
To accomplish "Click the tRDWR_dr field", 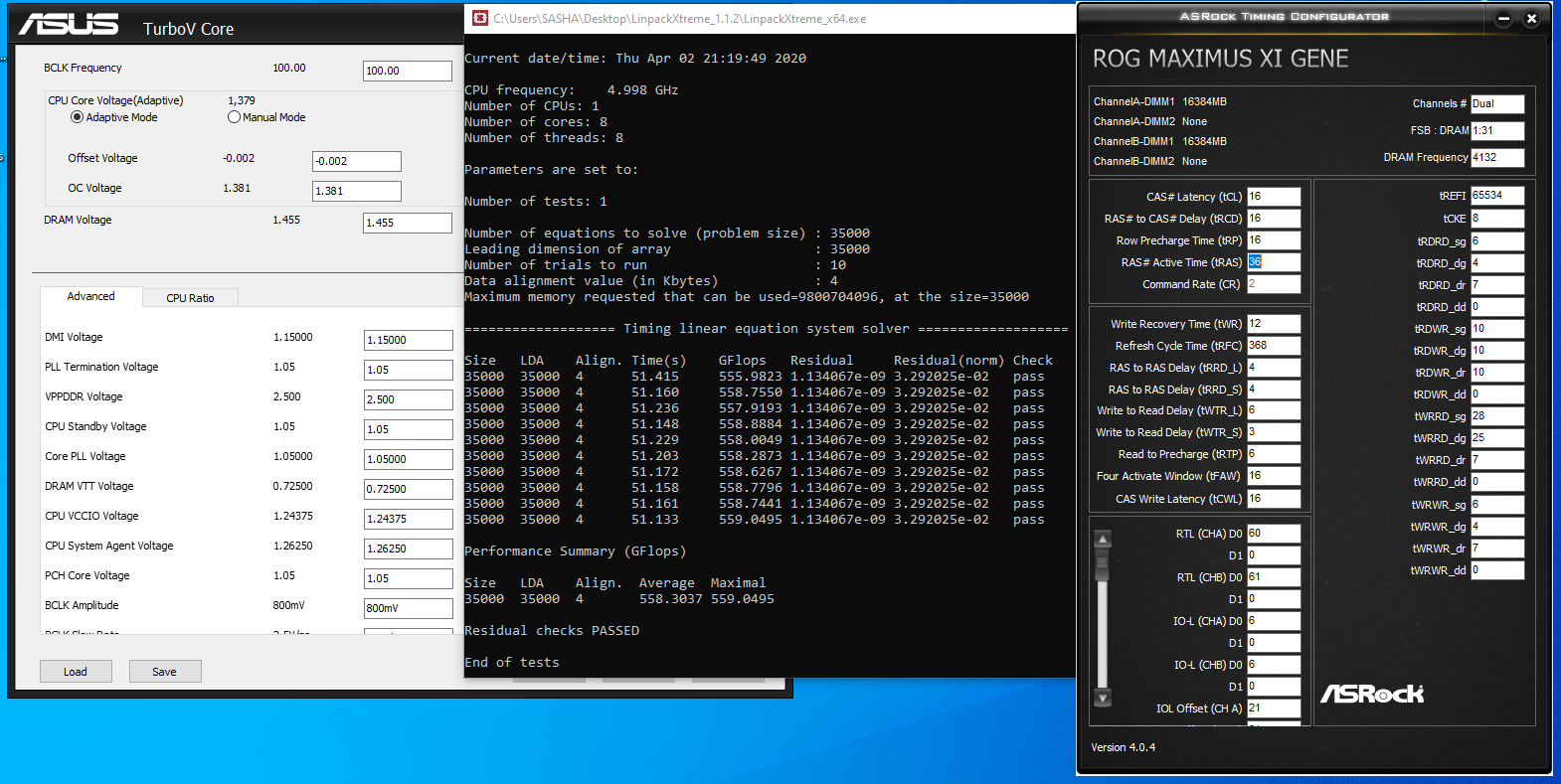I will [1497, 373].
